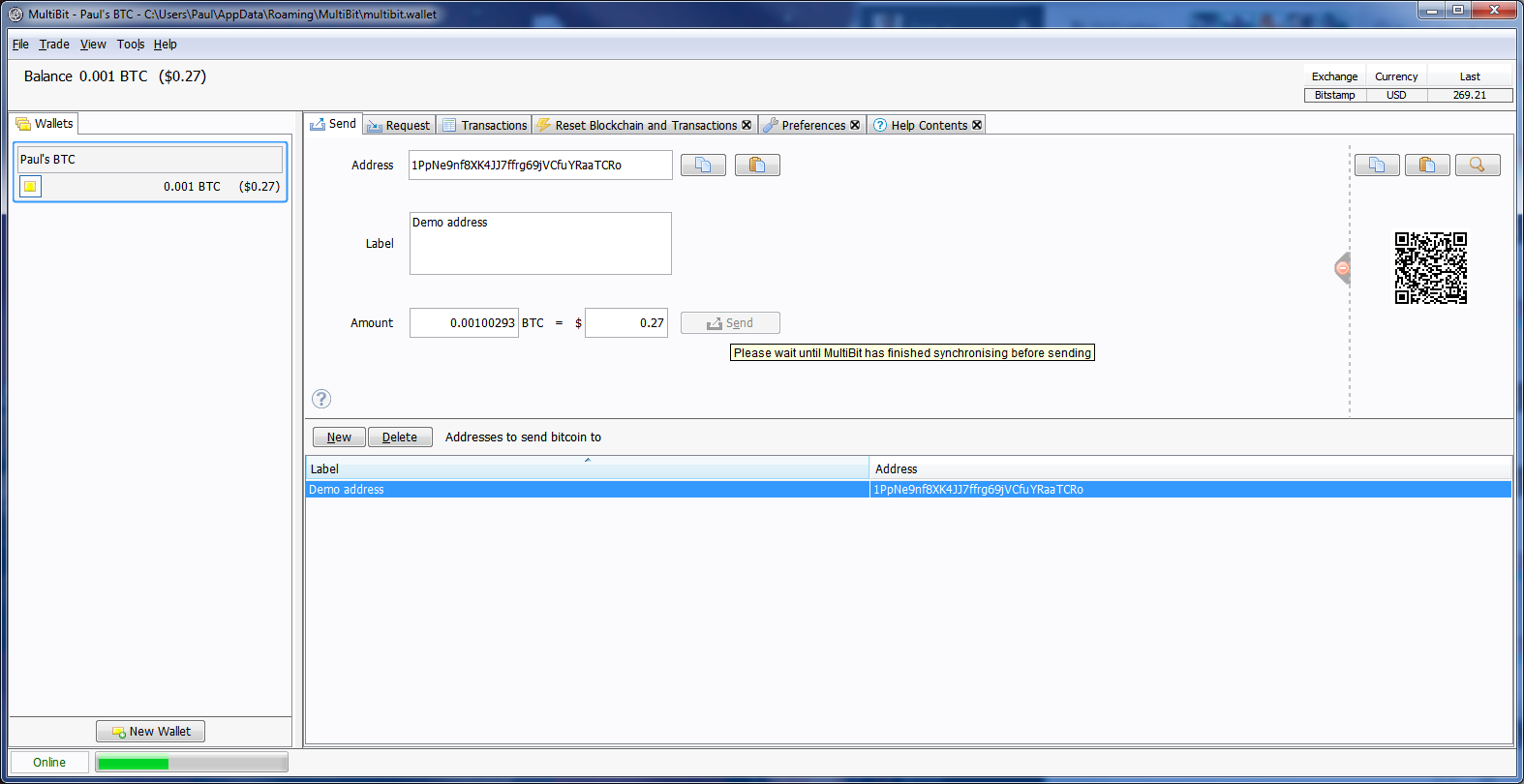Click the MultiBit app icon in the title bar
Image resolution: width=1524 pixels, height=784 pixels.
click(15, 15)
